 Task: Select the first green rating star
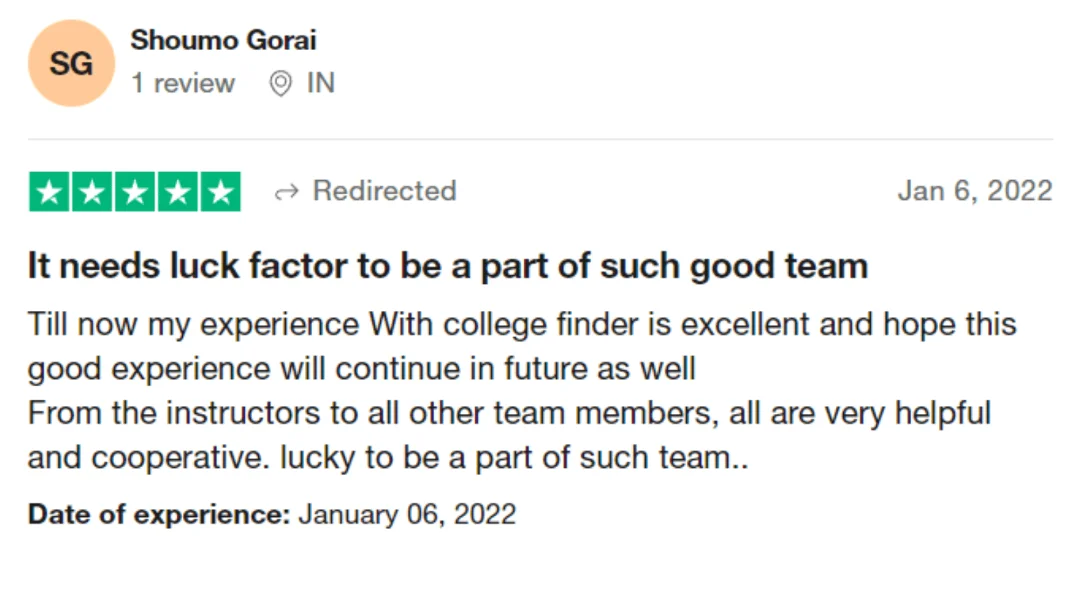[x=49, y=191]
